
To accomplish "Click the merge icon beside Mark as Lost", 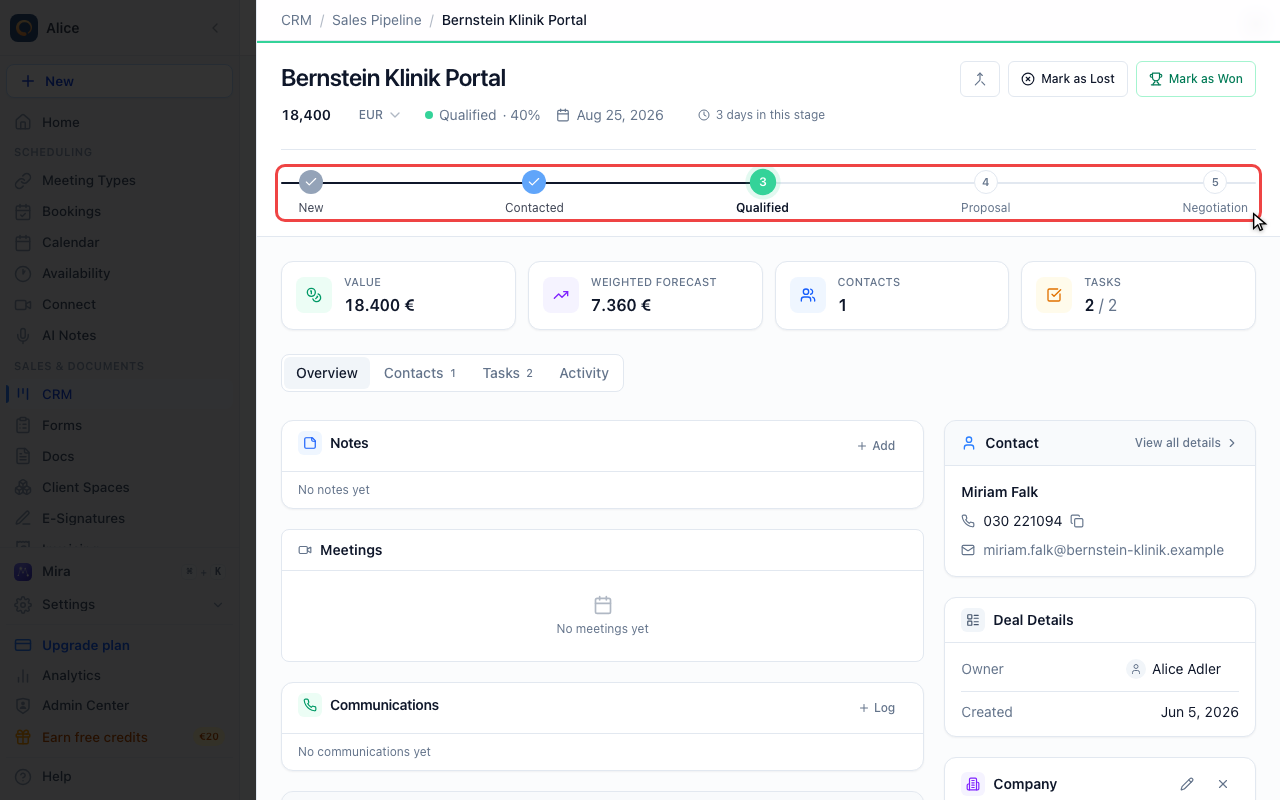I will click(980, 79).
